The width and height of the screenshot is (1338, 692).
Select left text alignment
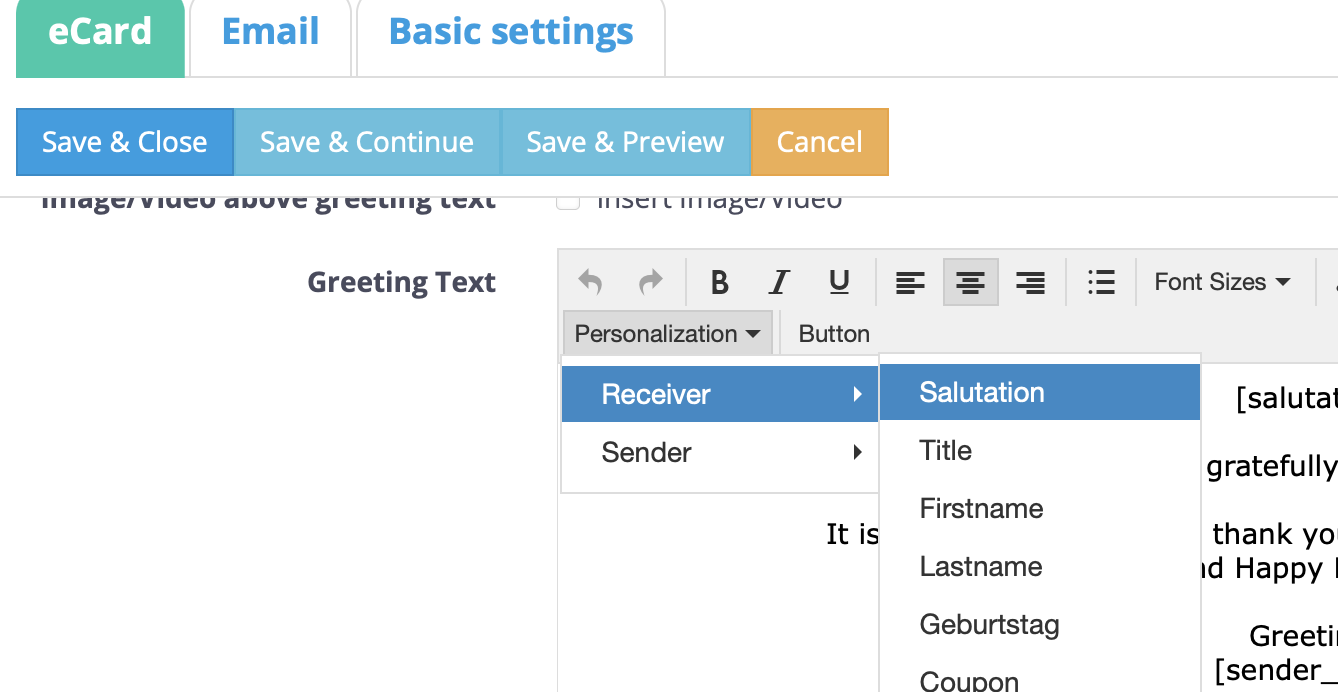click(910, 282)
